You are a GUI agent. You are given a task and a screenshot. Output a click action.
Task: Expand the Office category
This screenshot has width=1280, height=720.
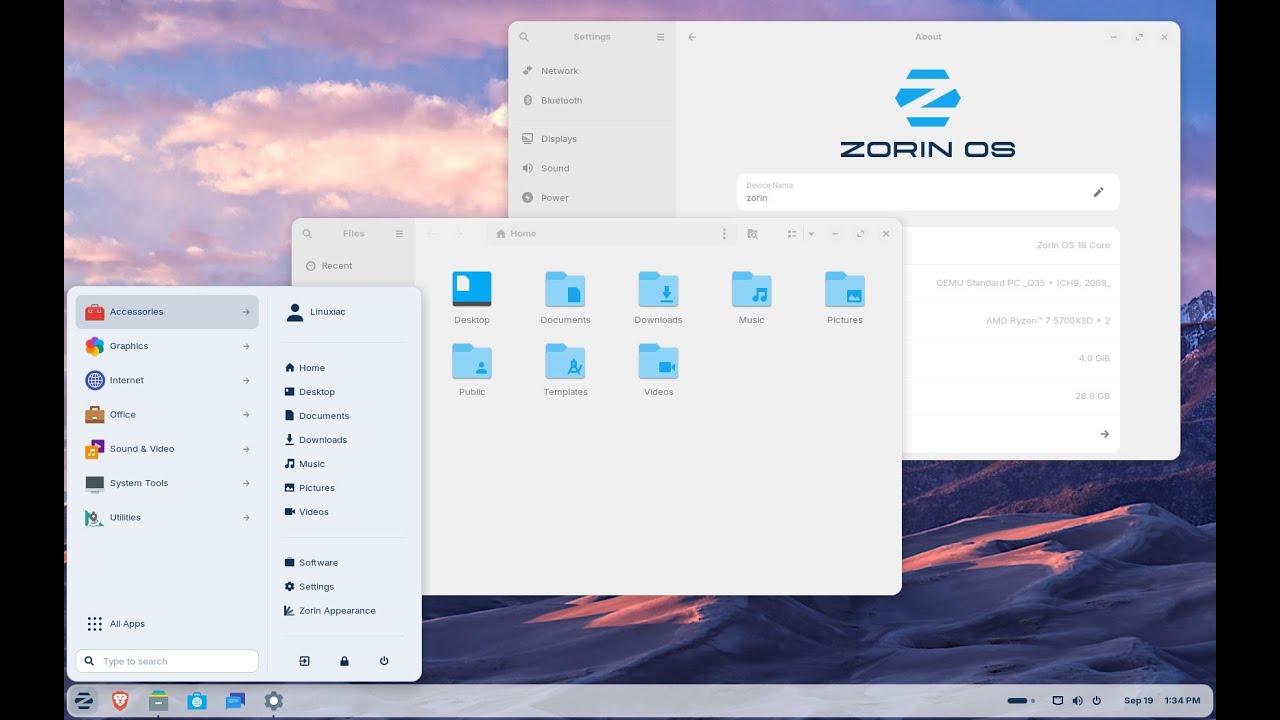(167, 415)
